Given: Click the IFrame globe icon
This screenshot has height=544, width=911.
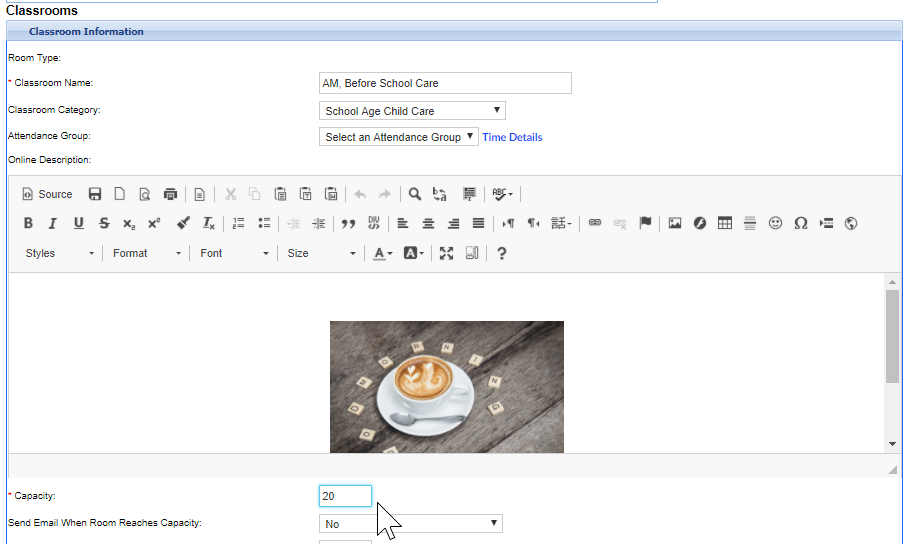Looking at the screenshot, I should point(851,223).
